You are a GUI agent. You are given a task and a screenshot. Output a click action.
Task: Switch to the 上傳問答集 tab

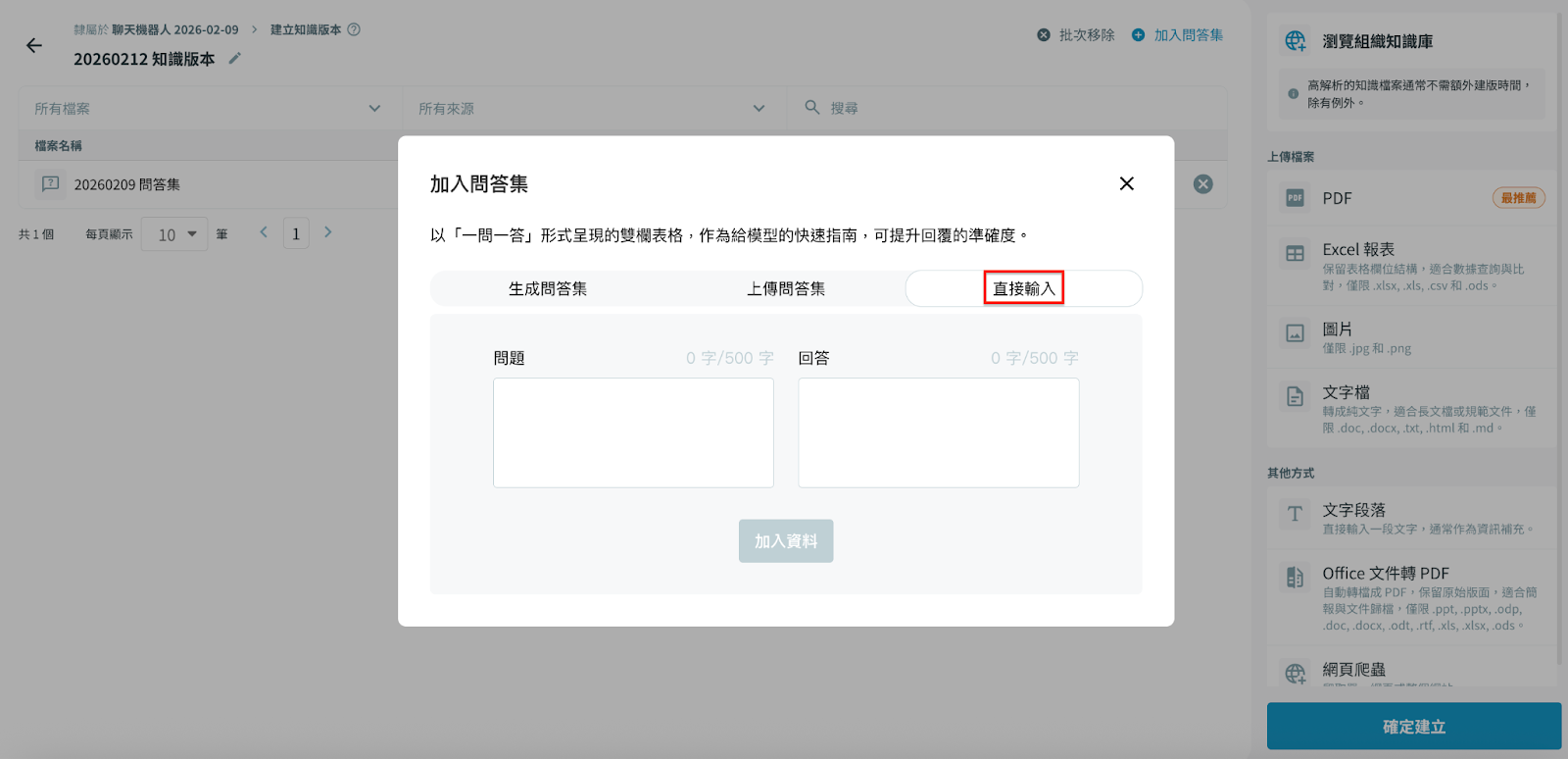tap(786, 289)
